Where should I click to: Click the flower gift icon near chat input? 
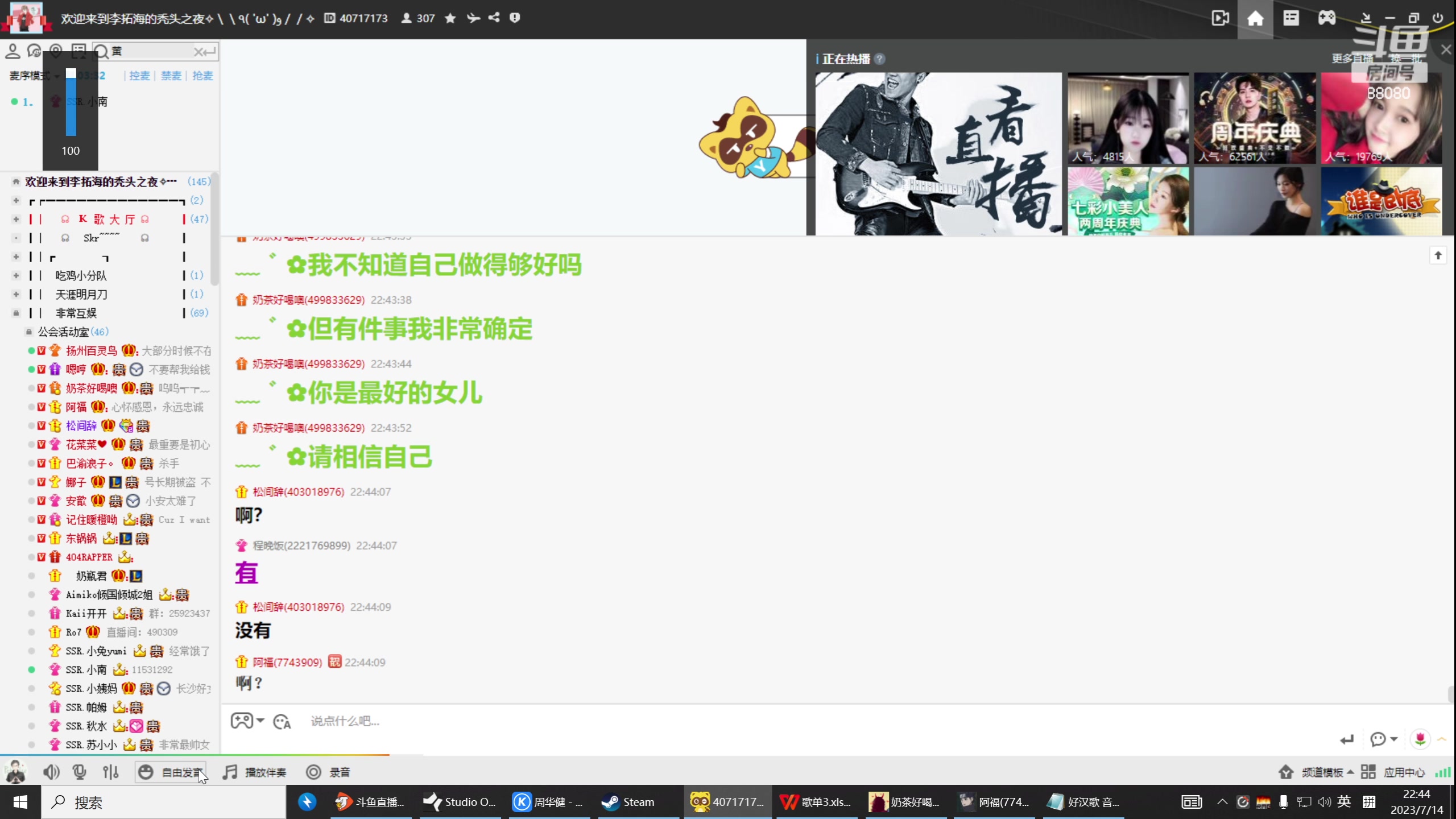[1421, 738]
